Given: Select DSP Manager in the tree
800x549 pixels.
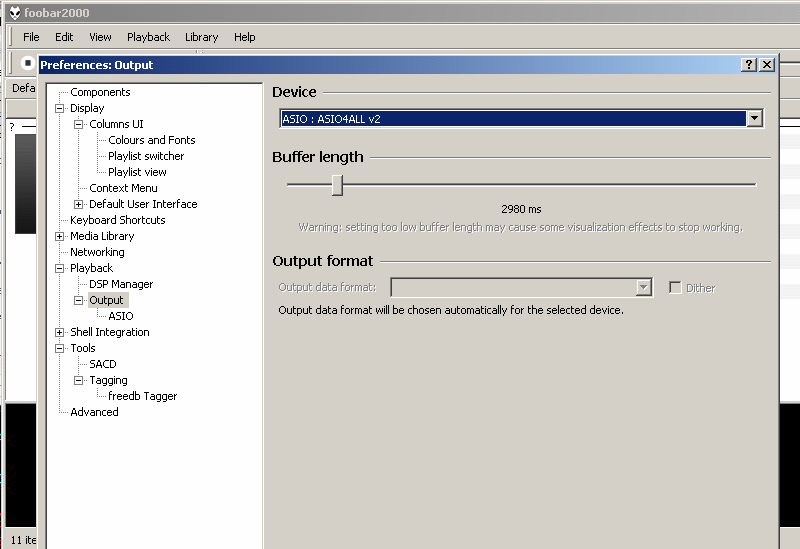Looking at the screenshot, I should [x=121, y=284].
